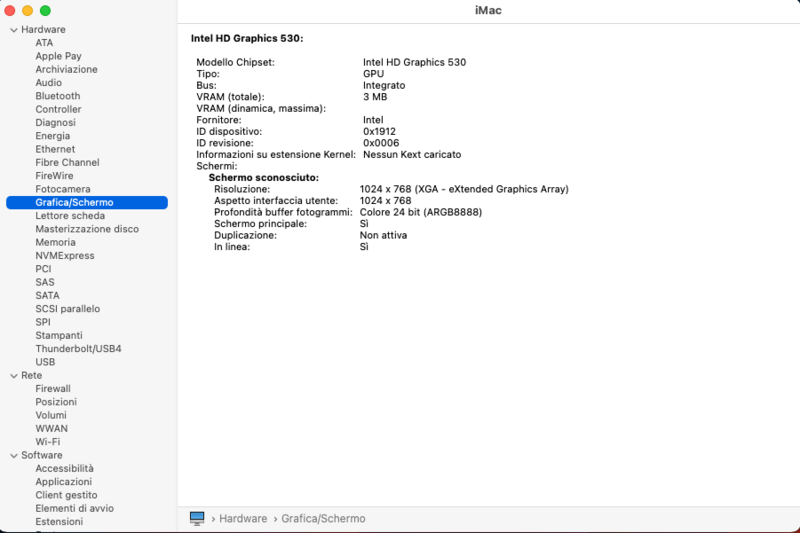Select NVMExpress in the sidebar
Screen dimensions: 800x533
click(x=65, y=256)
